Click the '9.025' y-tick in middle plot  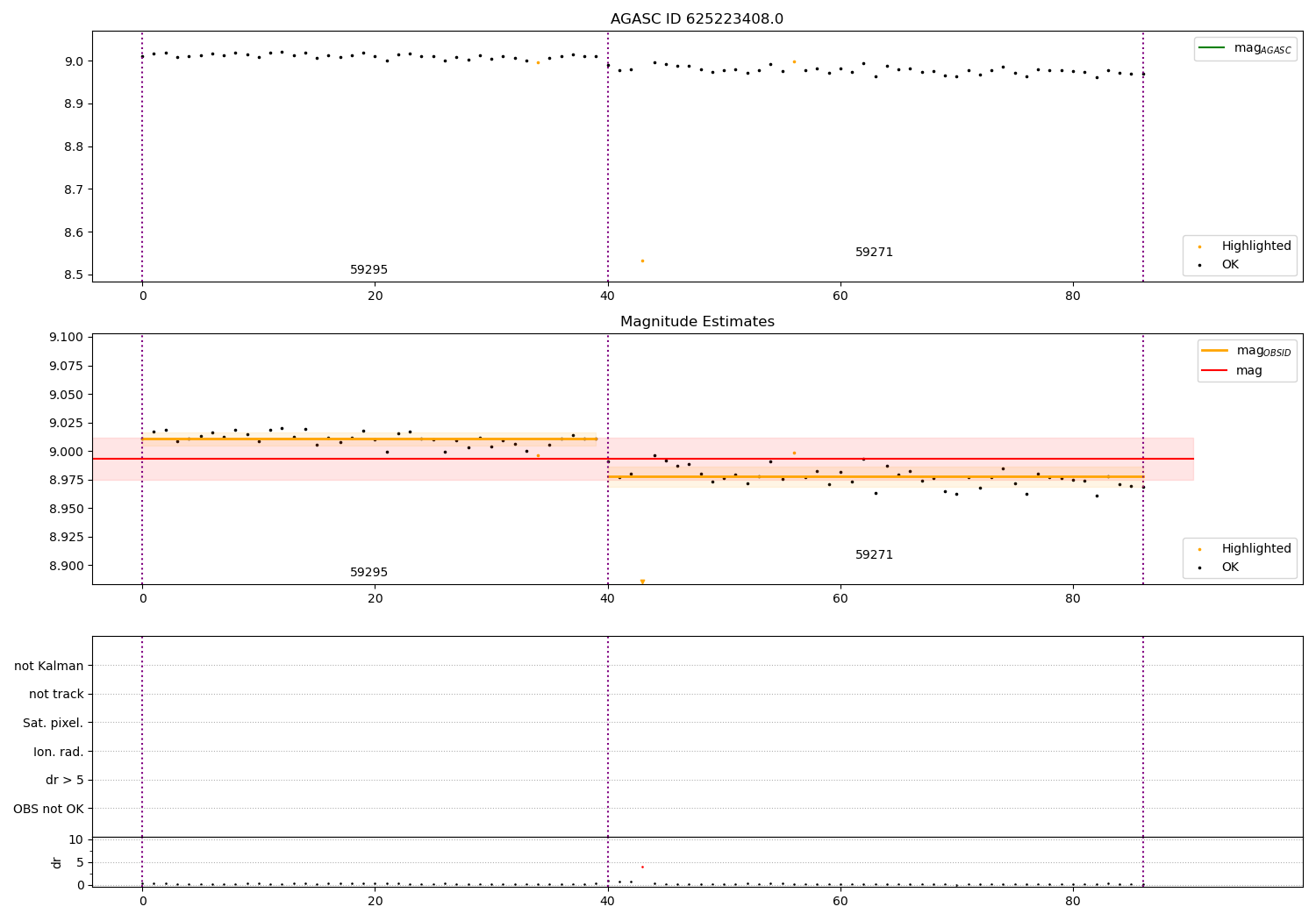(68, 423)
